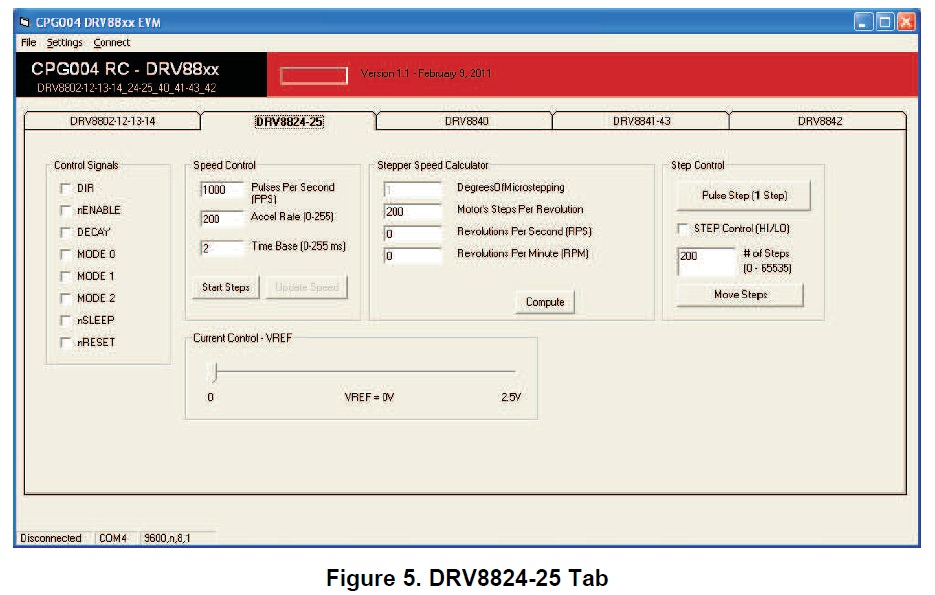
Task: Click the Pulse Step (1 Step) button
Action: click(744, 196)
